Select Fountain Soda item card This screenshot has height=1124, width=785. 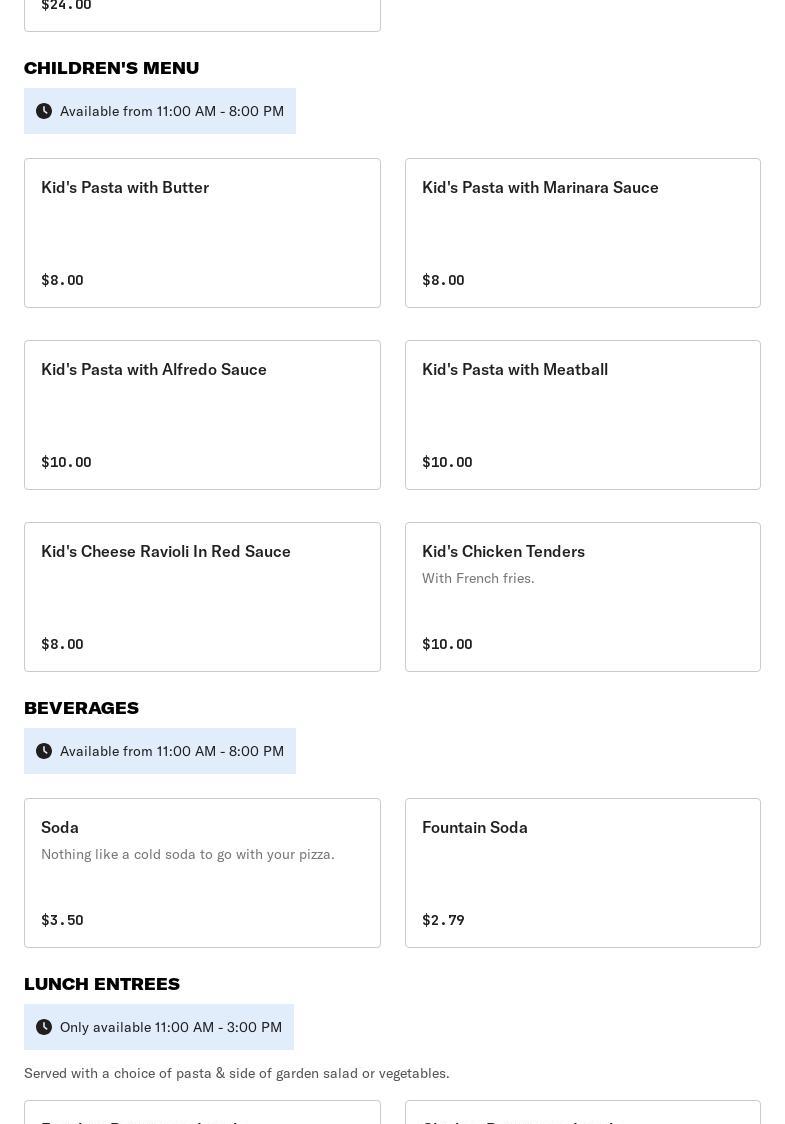tap(583, 873)
